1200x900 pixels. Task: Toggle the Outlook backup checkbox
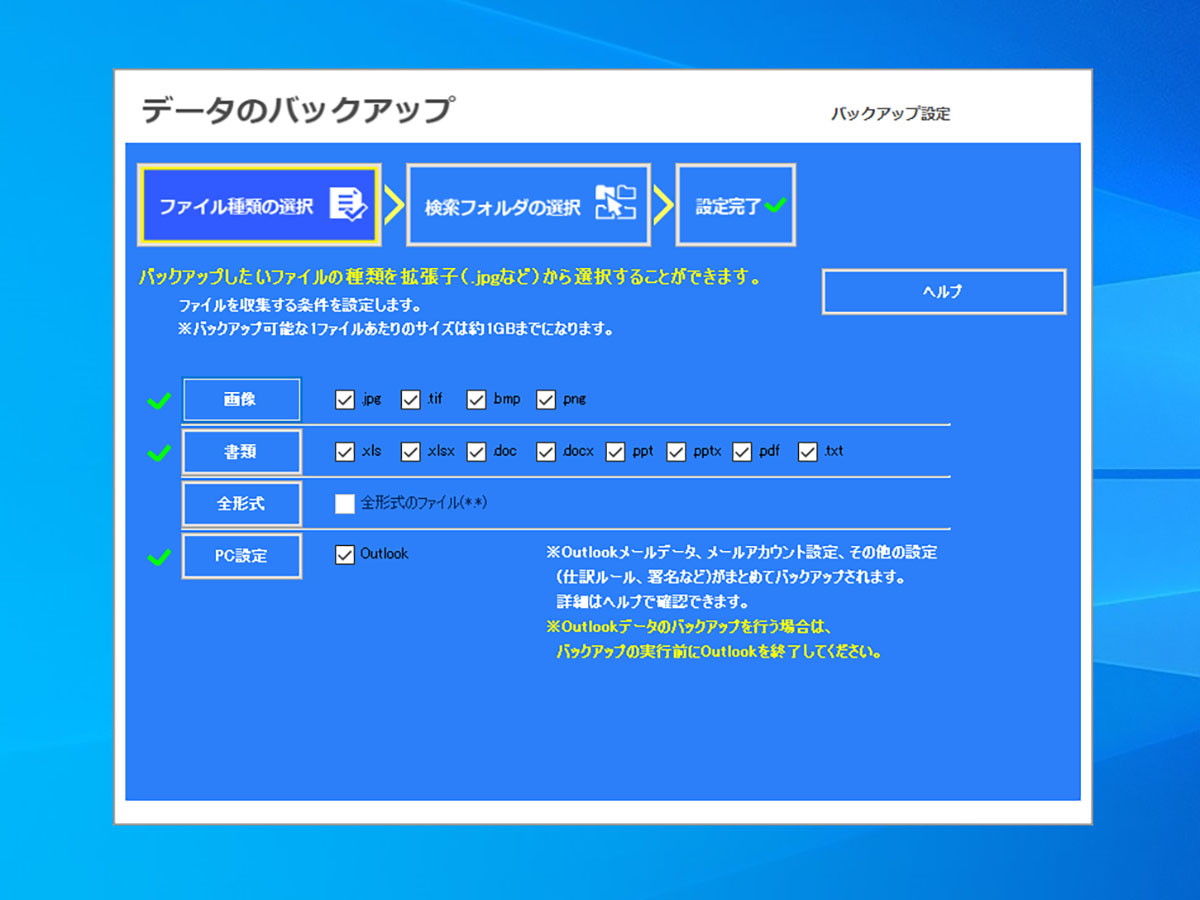tap(345, 555)
